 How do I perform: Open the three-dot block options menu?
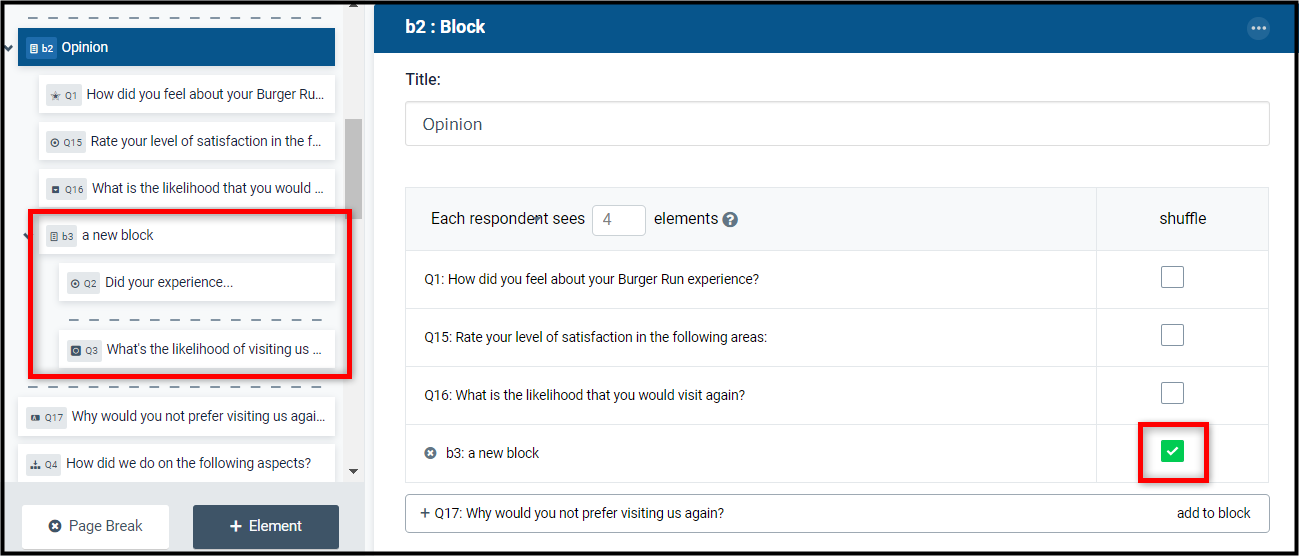coord(1258,28)
